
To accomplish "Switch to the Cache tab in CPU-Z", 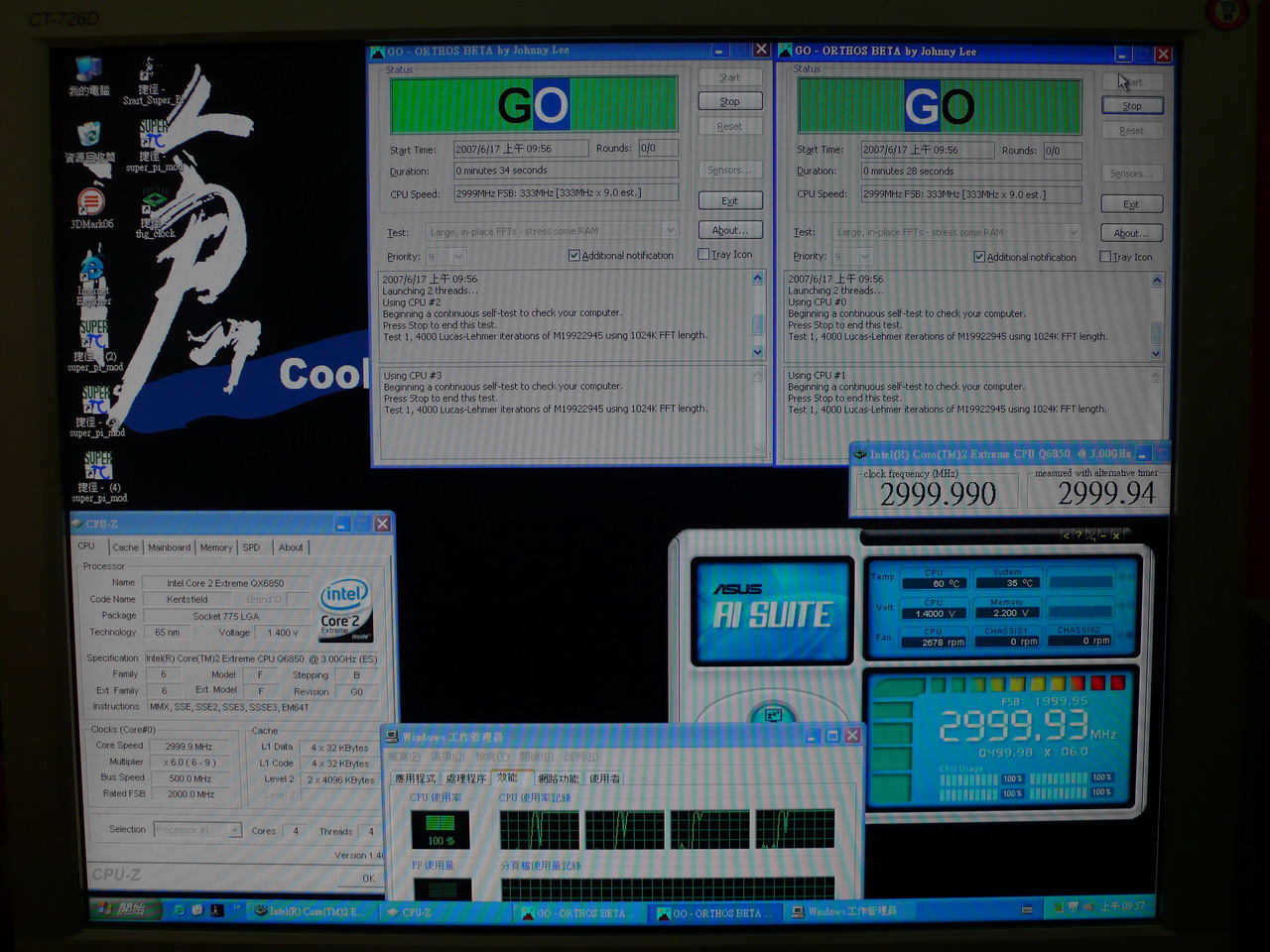I will (x=125, y=547).
